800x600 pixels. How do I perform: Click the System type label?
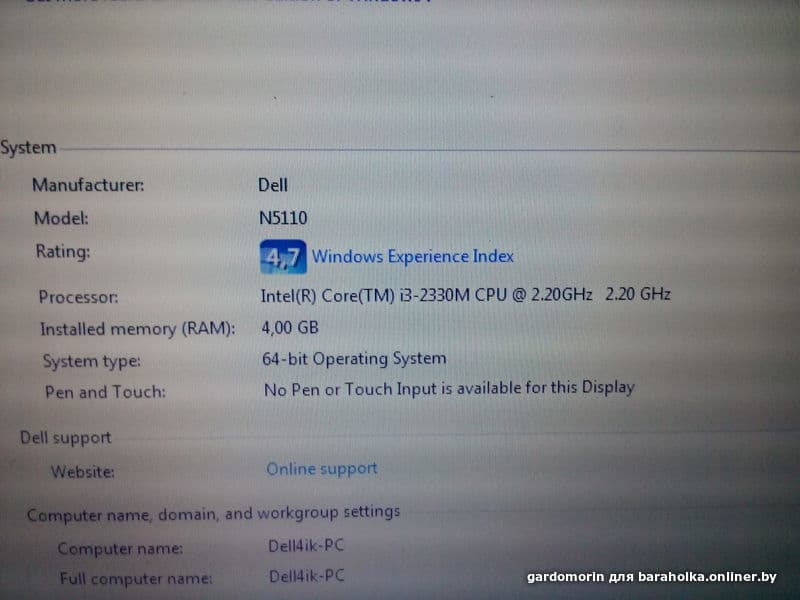(x=92, y=361)
